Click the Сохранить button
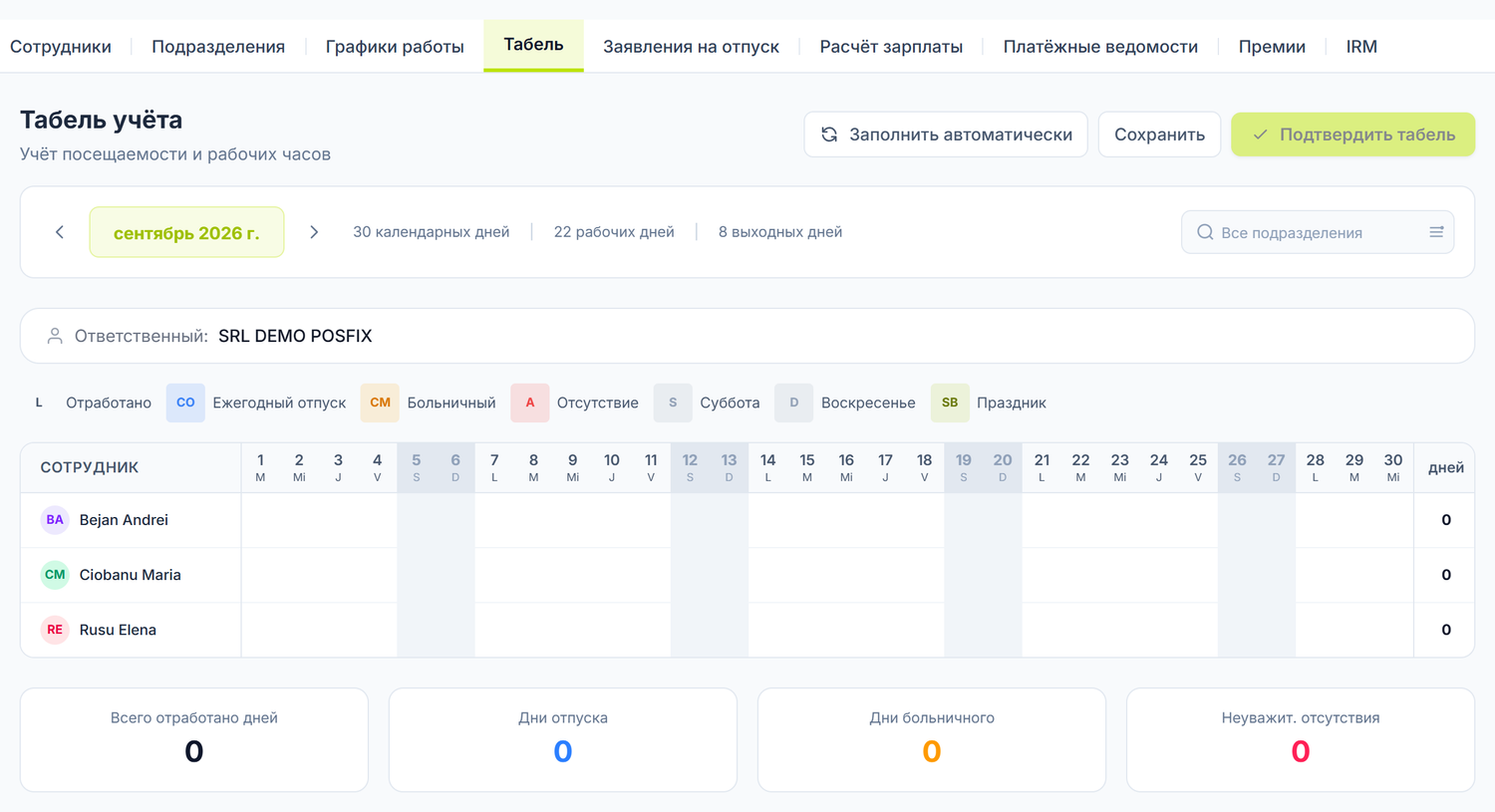Image resolution: width=1495 pixels, height=812 pixels. coord(1159,135)
